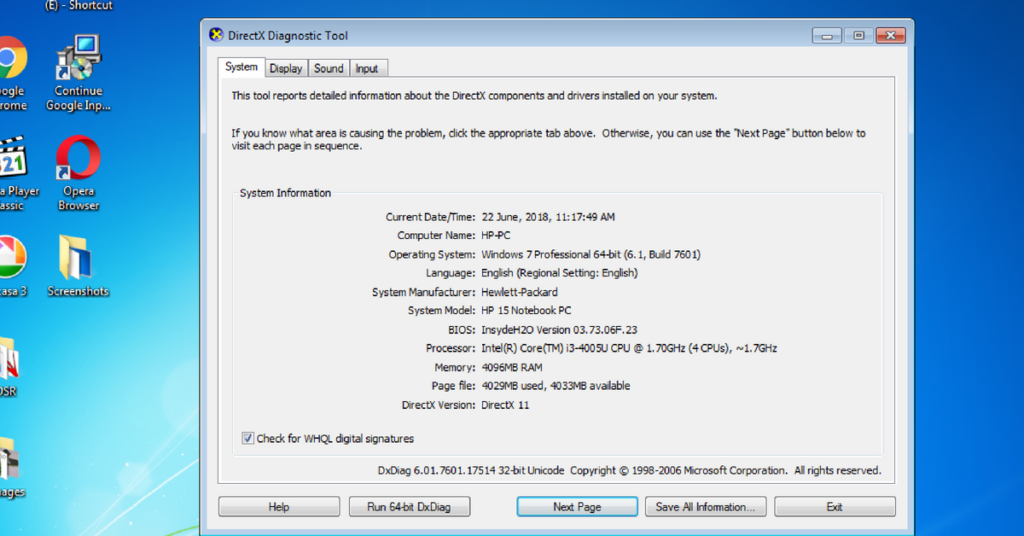The image size is (1024, 536).
Task: Select the System tab
Action: (241, 67)
